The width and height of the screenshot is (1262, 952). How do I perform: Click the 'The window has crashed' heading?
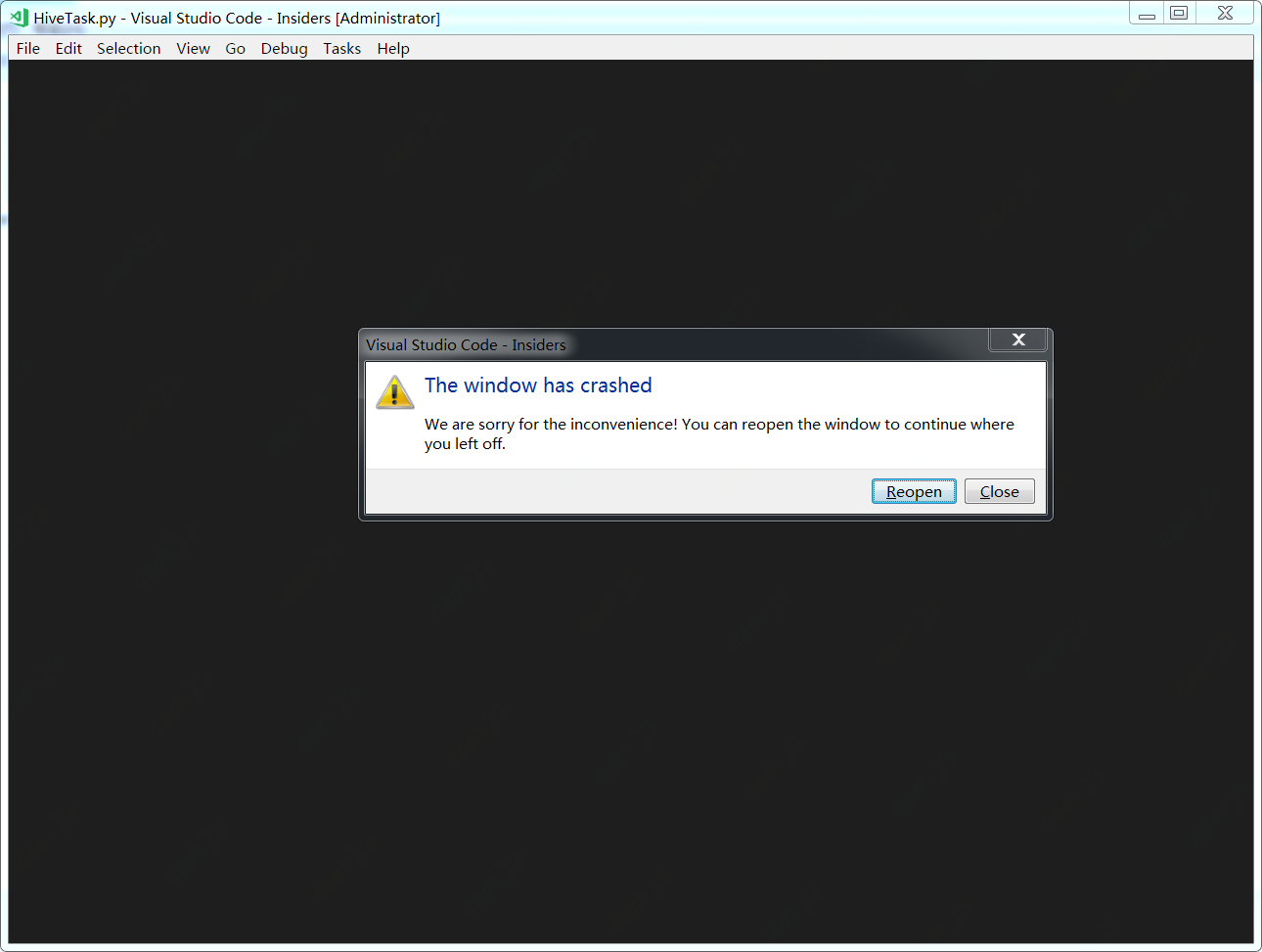click(538, 385)
